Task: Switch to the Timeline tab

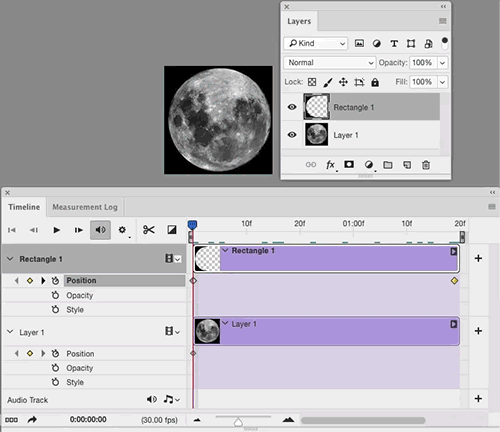Action: click(24, 207)
